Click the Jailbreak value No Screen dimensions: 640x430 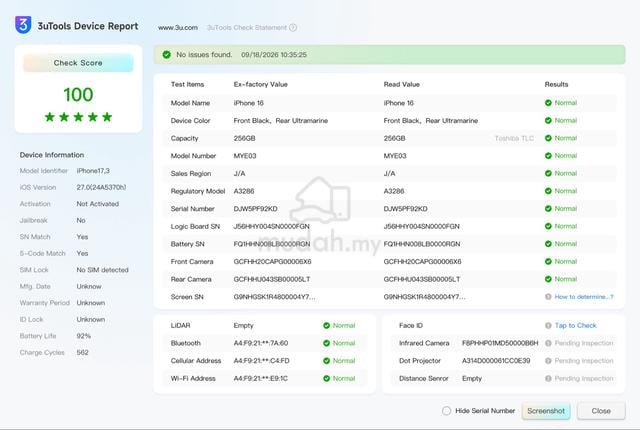pos(81,220)
